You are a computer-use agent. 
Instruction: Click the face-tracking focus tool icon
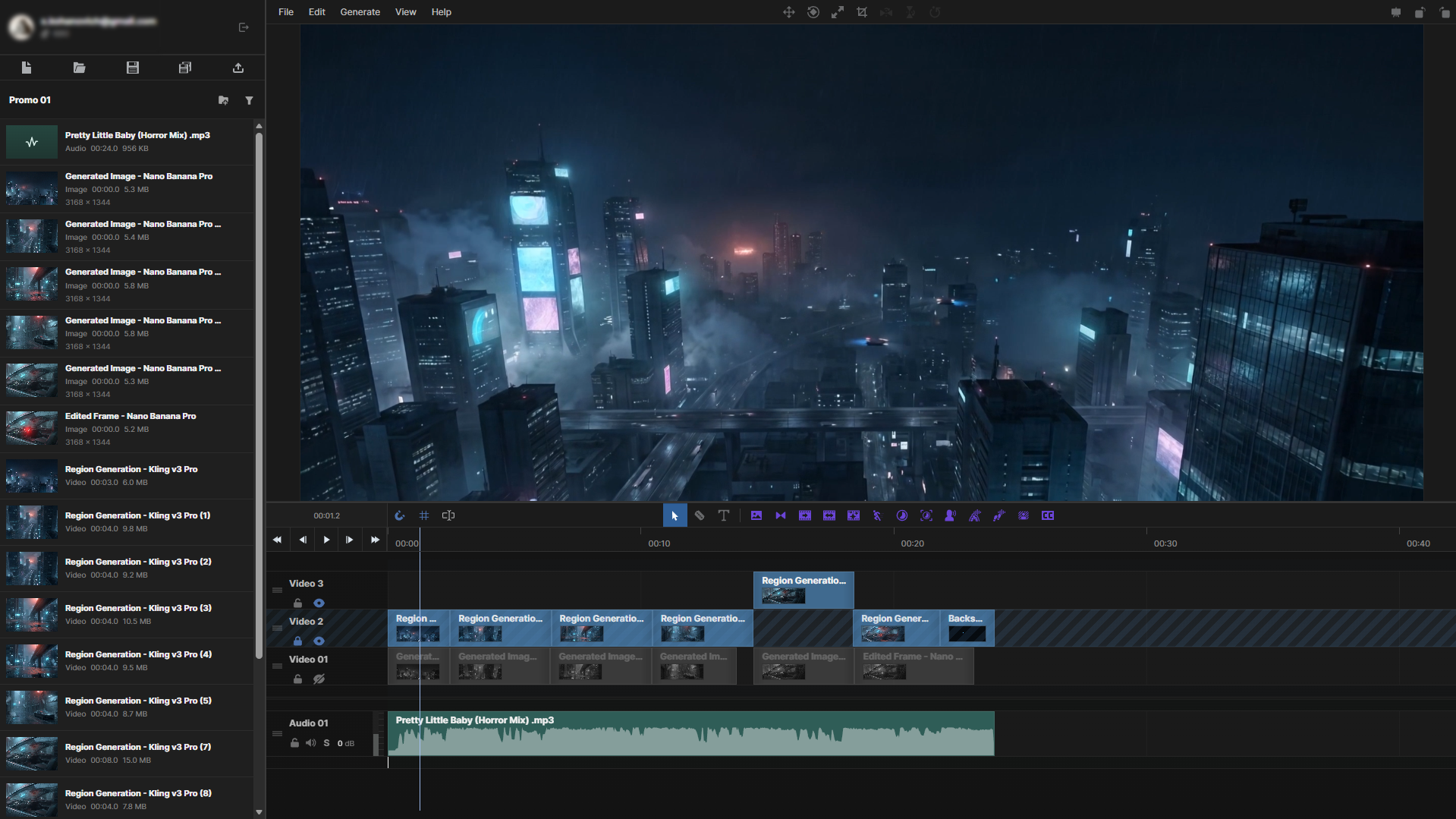[926, 515]
